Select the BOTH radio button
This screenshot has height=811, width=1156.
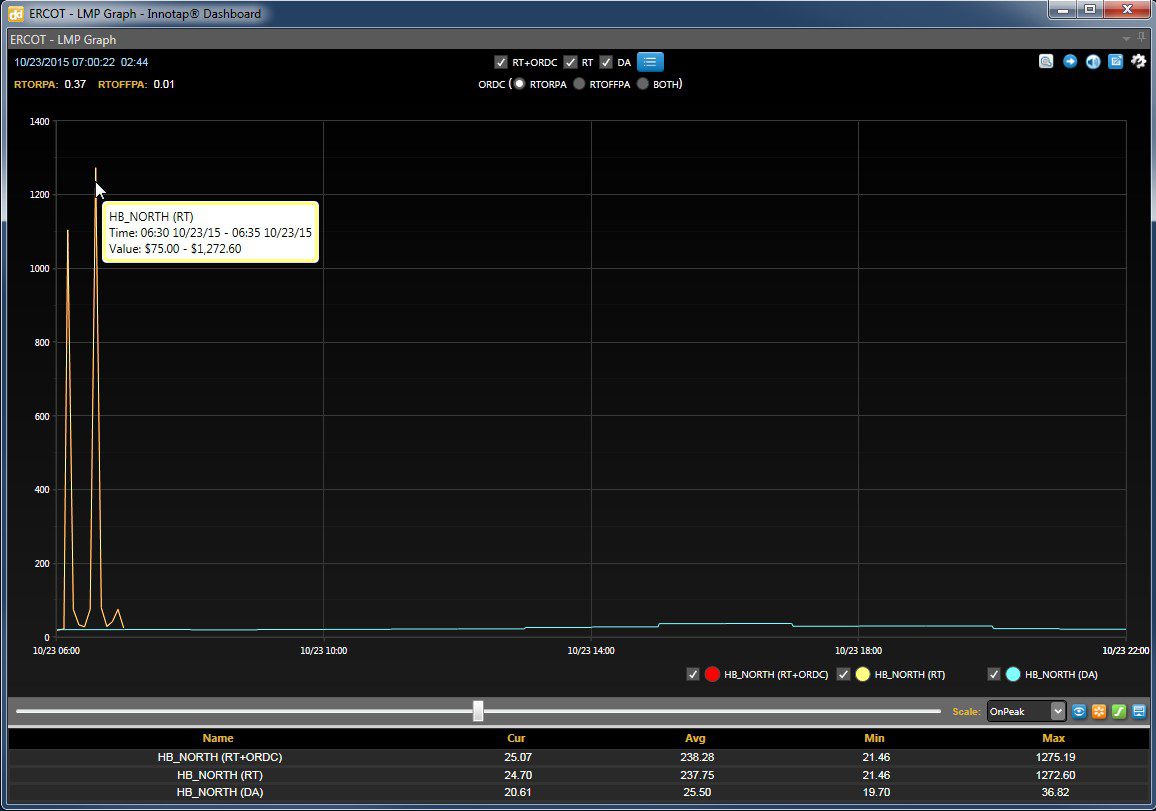click(643, 84)
